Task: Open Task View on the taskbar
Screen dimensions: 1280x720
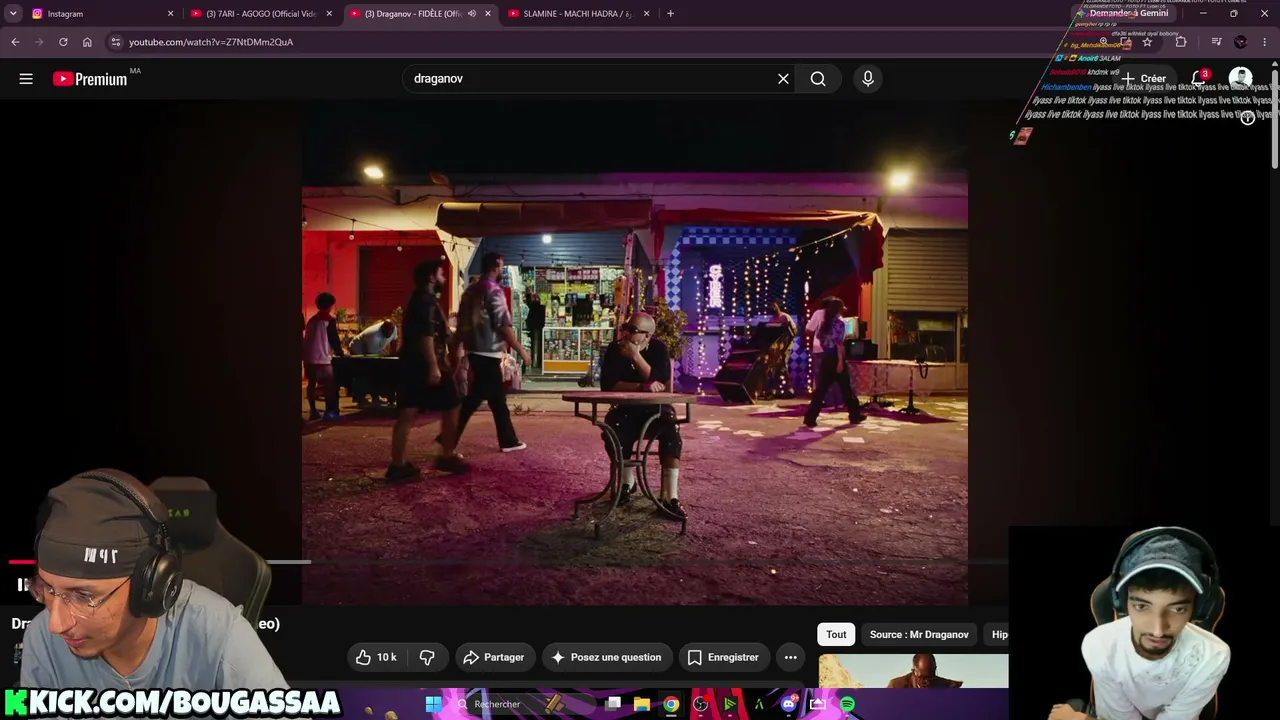Action: [613, 704]
